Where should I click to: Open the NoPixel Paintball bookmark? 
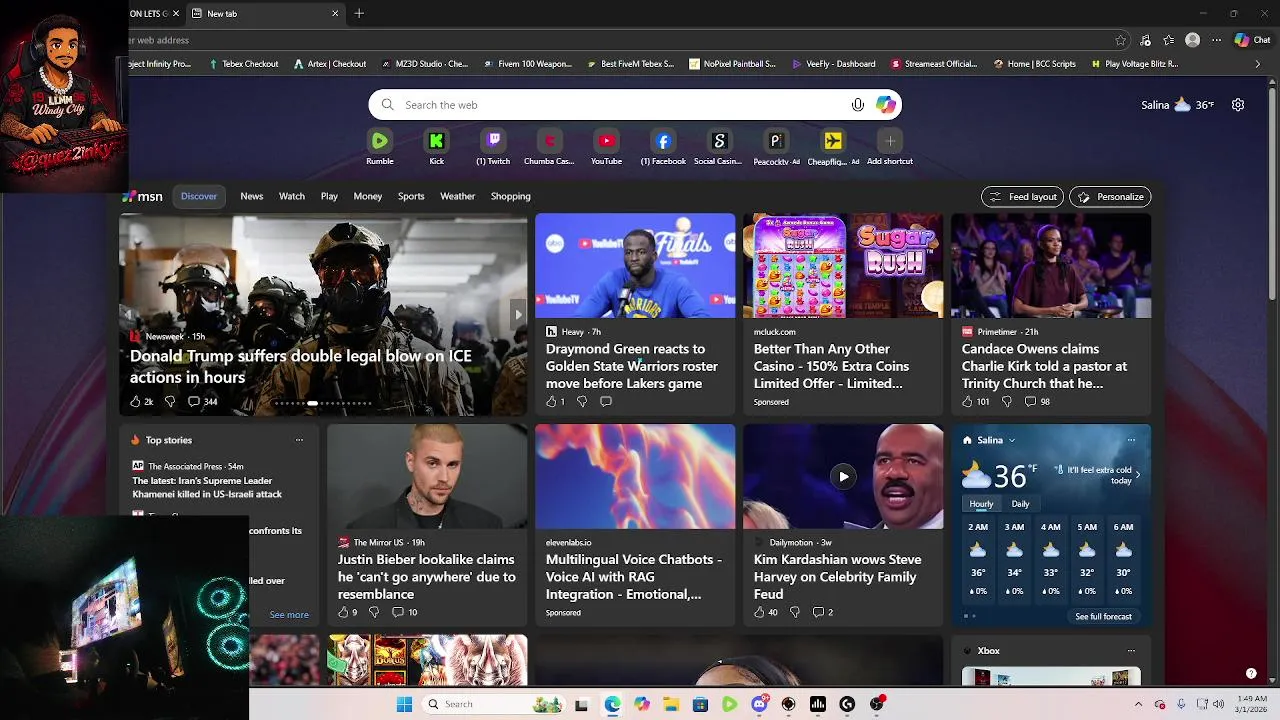[732, 64]
